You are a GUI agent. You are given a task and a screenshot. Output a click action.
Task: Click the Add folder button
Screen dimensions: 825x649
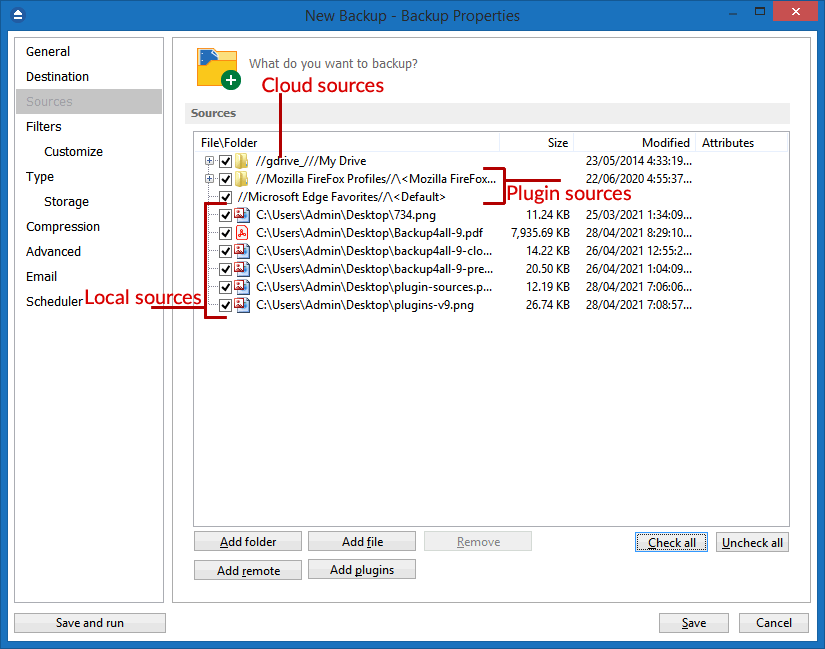point(248,542)
